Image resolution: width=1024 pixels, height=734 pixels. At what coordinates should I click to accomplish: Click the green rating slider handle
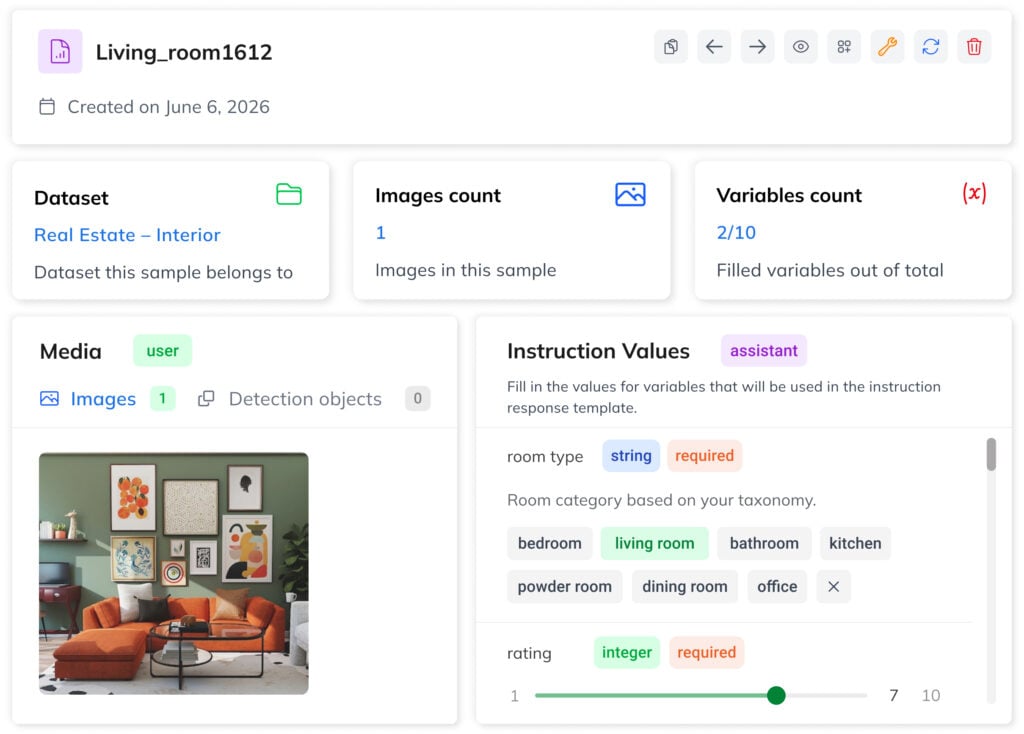point(778,695)
